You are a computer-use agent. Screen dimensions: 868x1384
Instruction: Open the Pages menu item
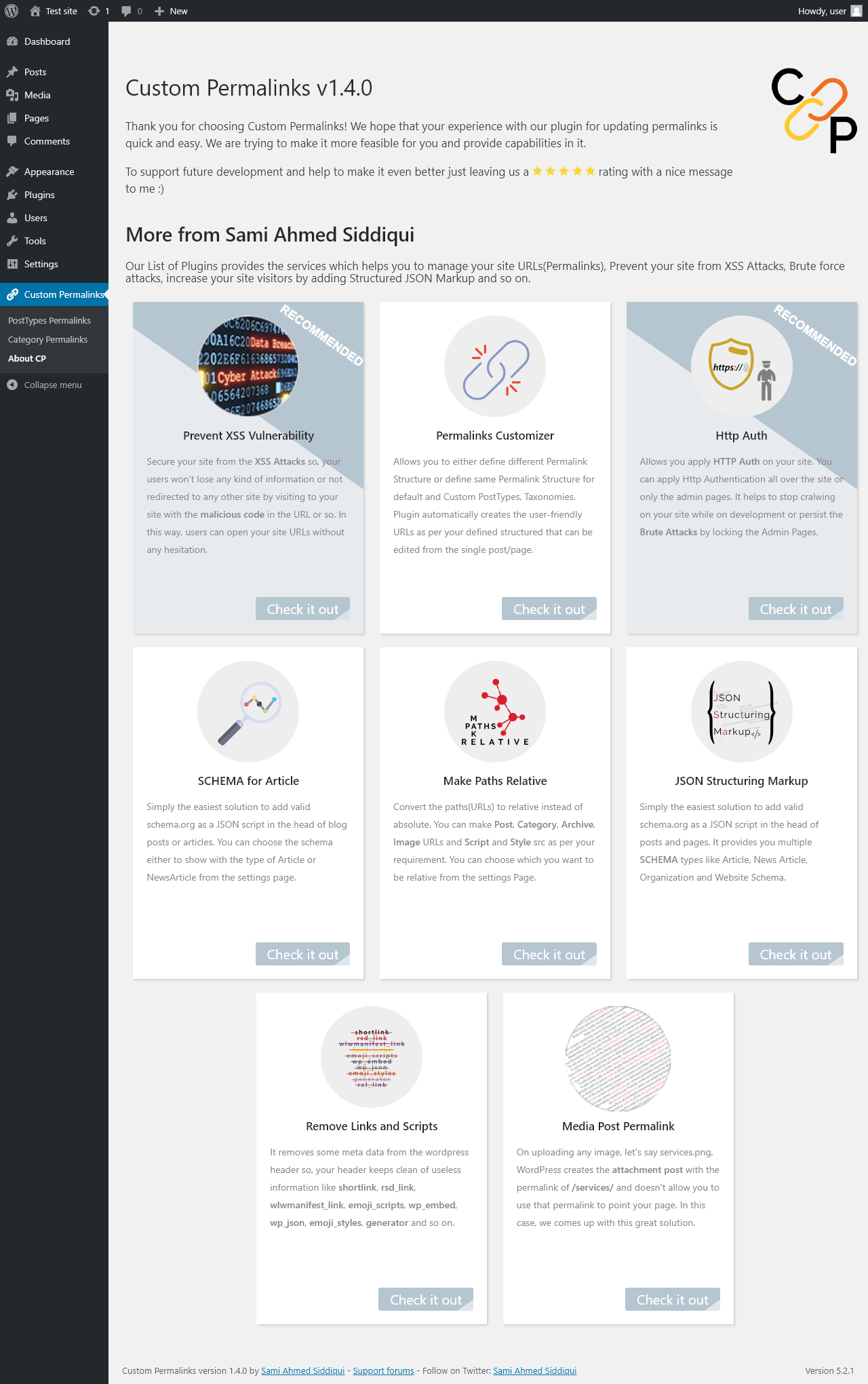coord(54,118)
